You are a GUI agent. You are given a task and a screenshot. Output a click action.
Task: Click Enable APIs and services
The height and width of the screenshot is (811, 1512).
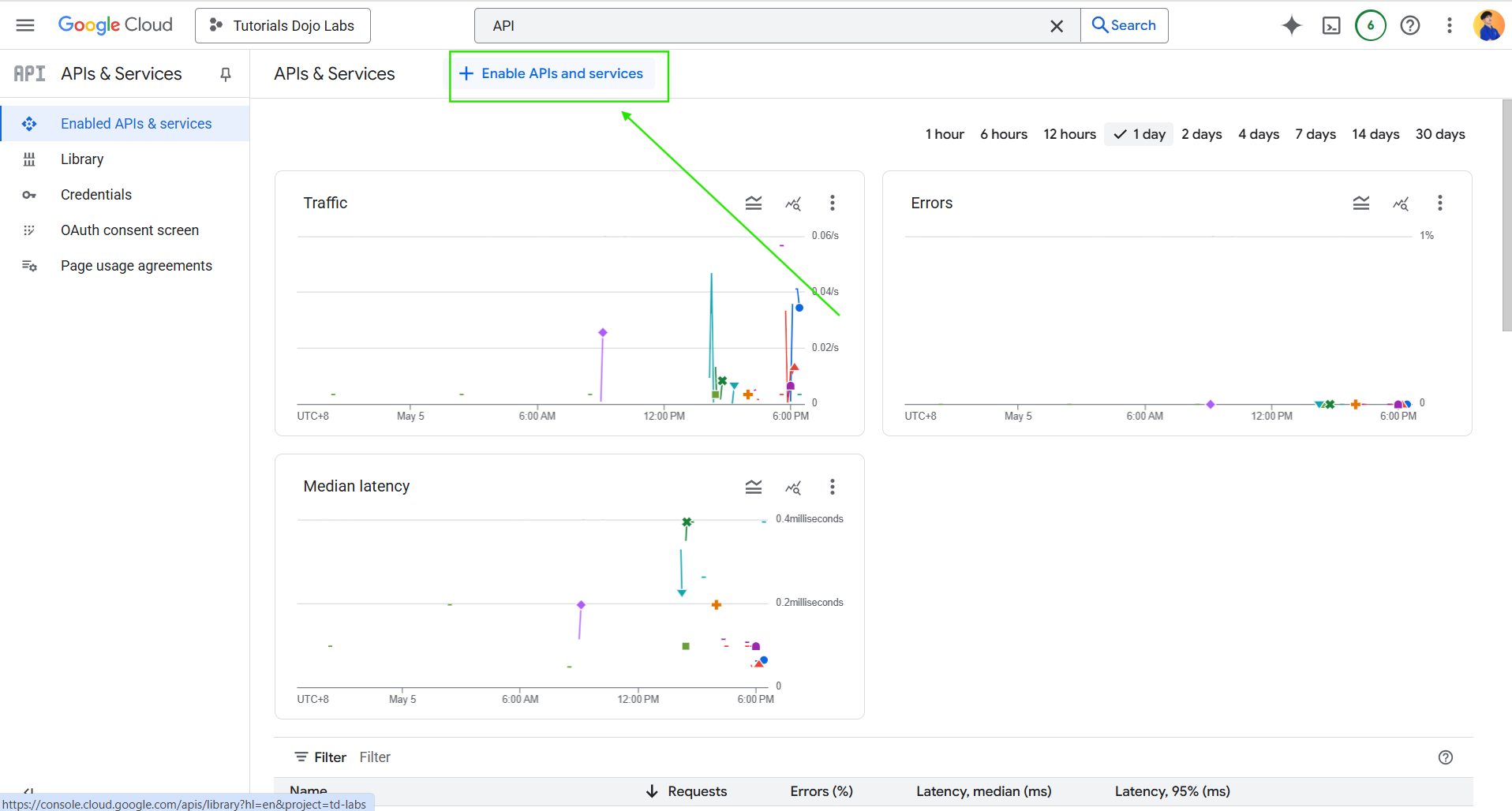point(552,73)
